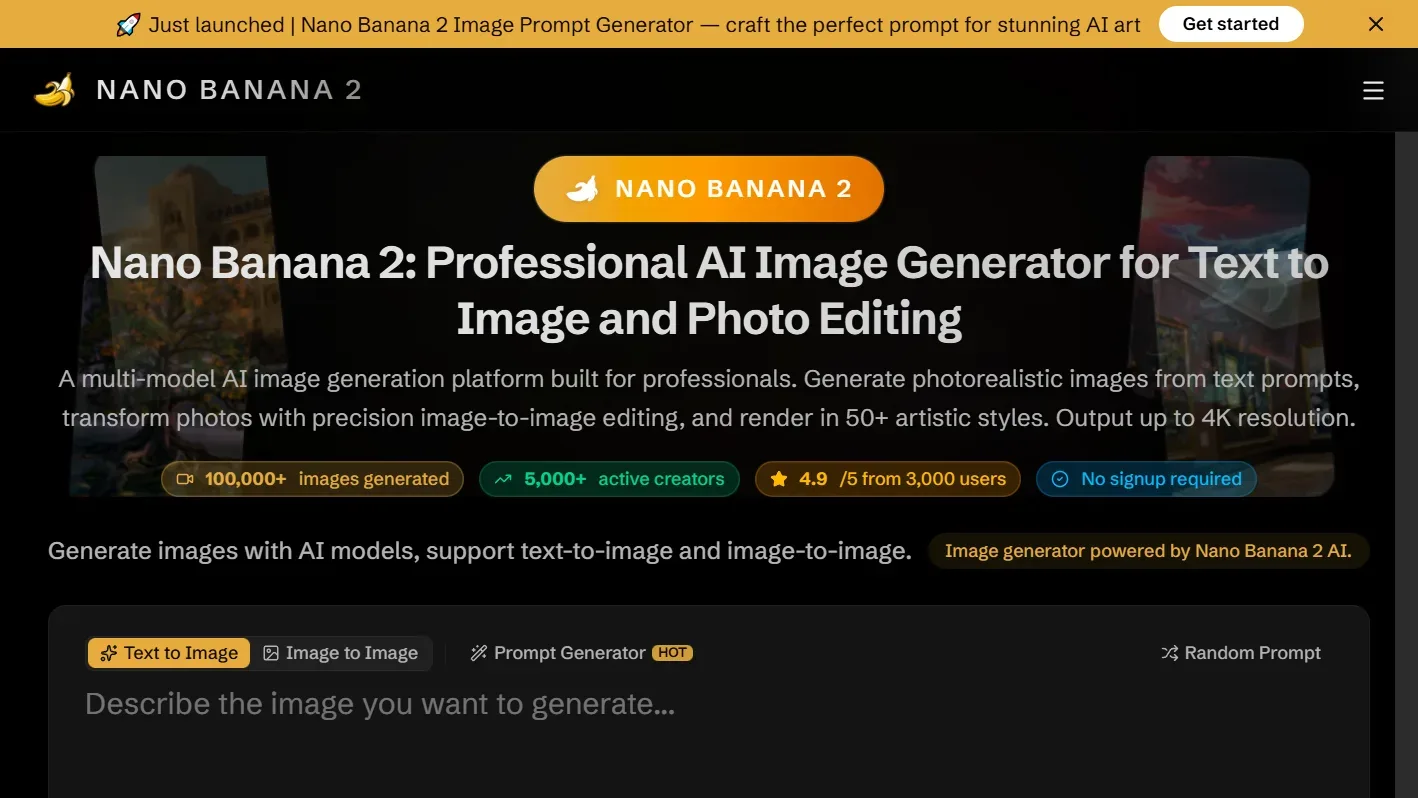Click the shuffle icon beside Random Prompt
Viewport: 1418px width, 798px height.
point(1169,653)
